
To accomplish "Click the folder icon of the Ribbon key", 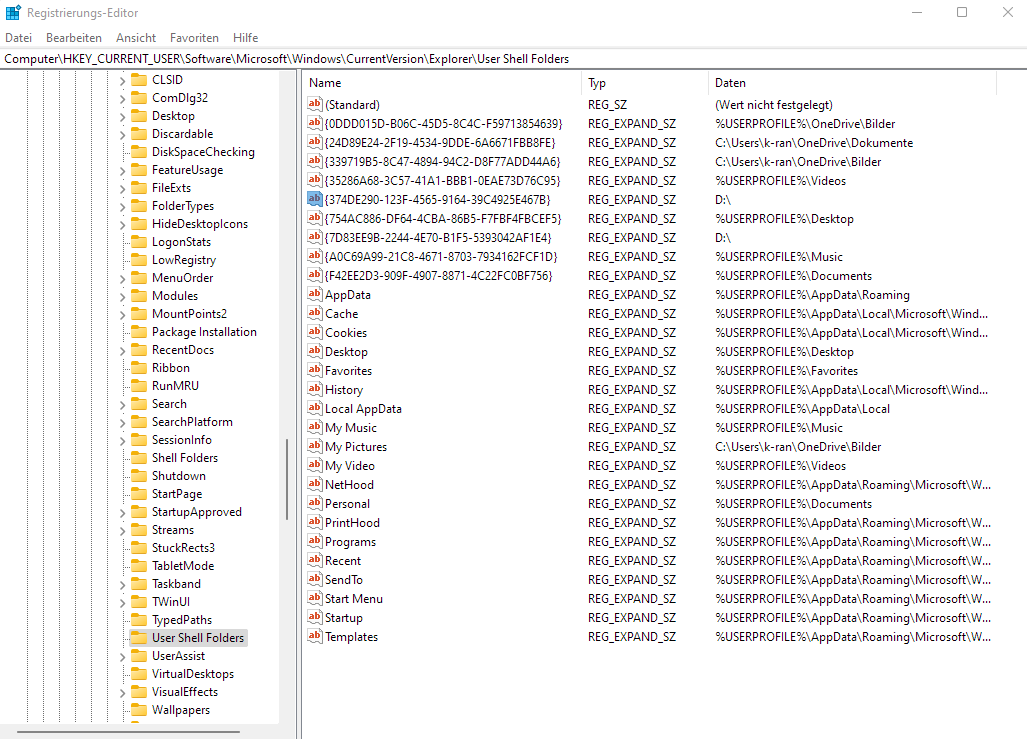I will 139,368.
